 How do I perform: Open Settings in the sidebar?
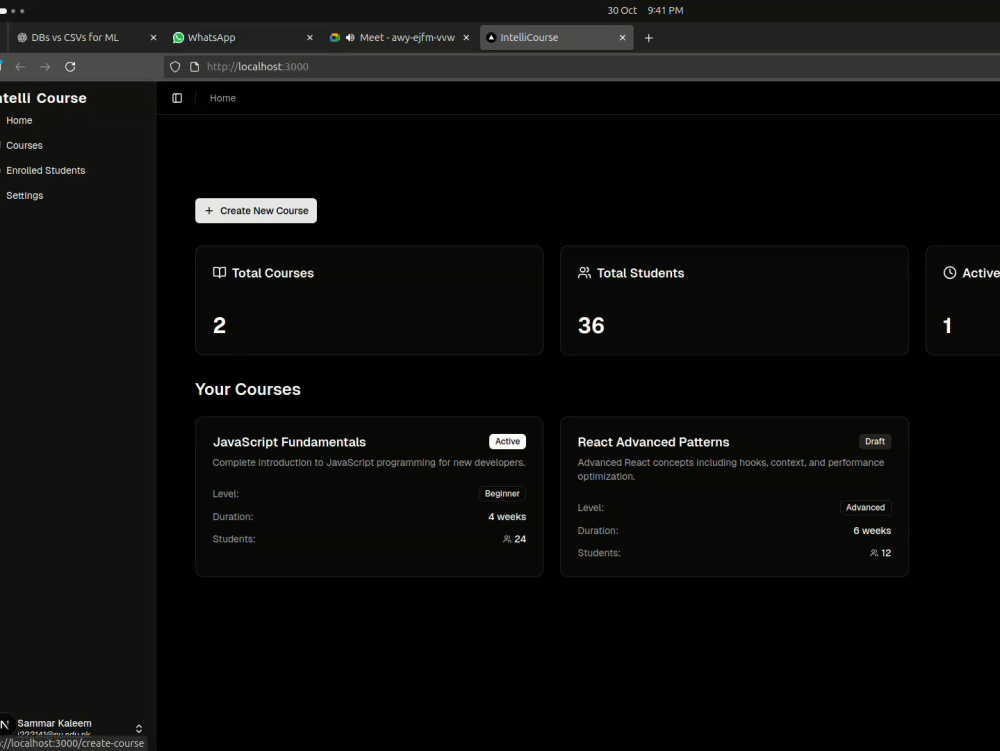(24, 196)
